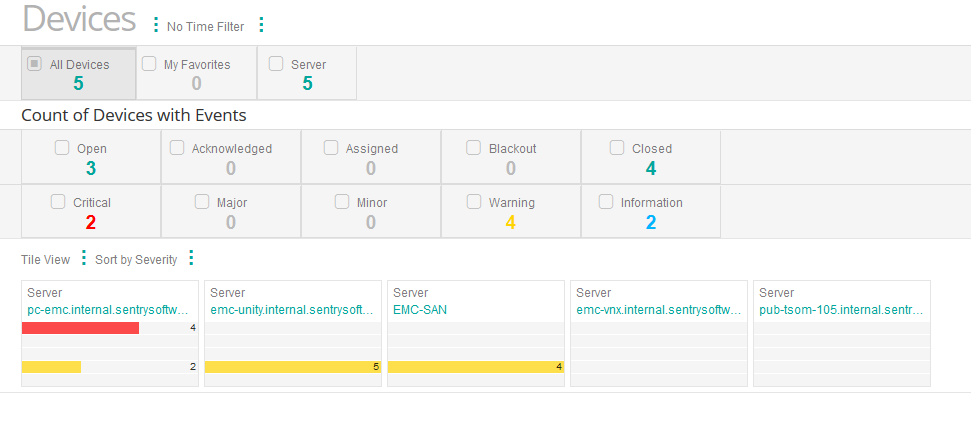Open the pc-emc.internal.sentrysoftware device link
Image resolution: width=971 pixels, height=428 pixels.
pyautogui.click(x=108, y=309)
